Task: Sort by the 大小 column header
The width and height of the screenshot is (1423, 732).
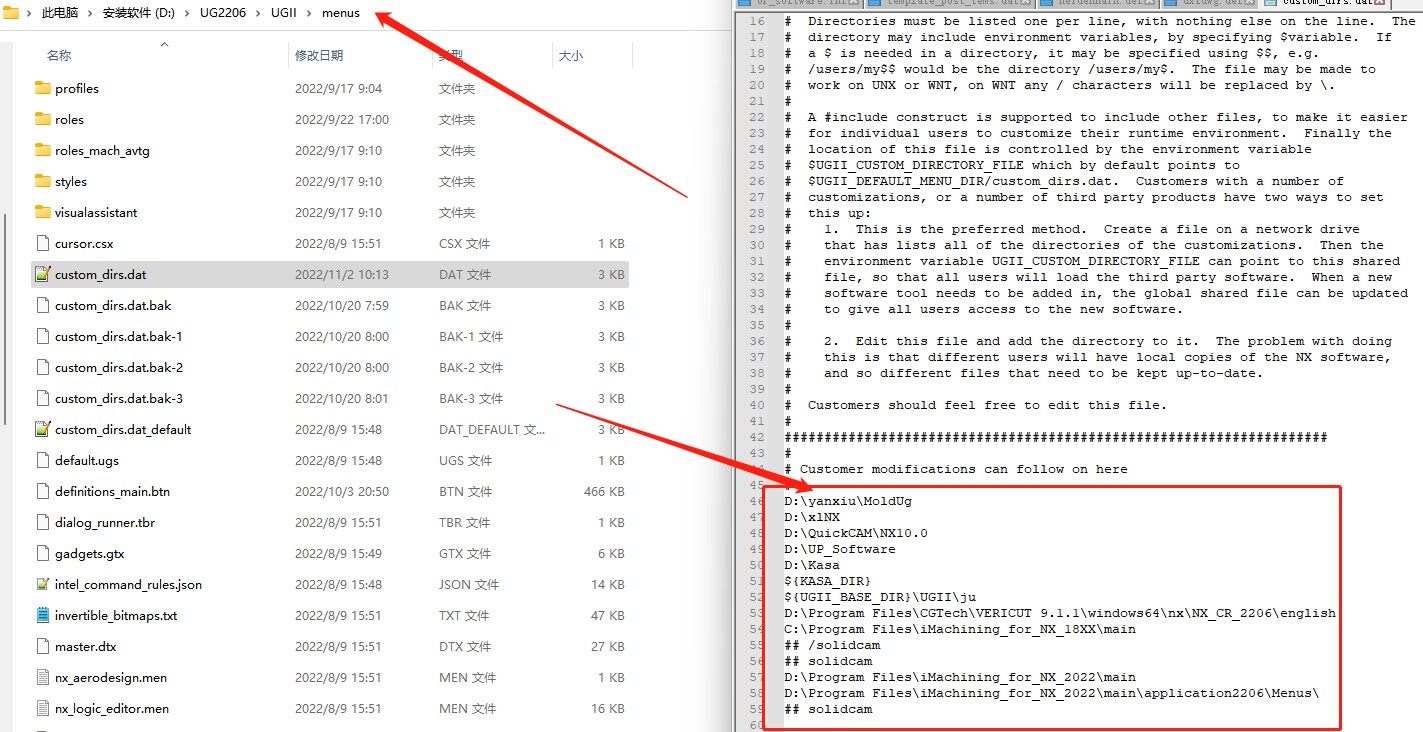Action: click(x=570, y=56)
